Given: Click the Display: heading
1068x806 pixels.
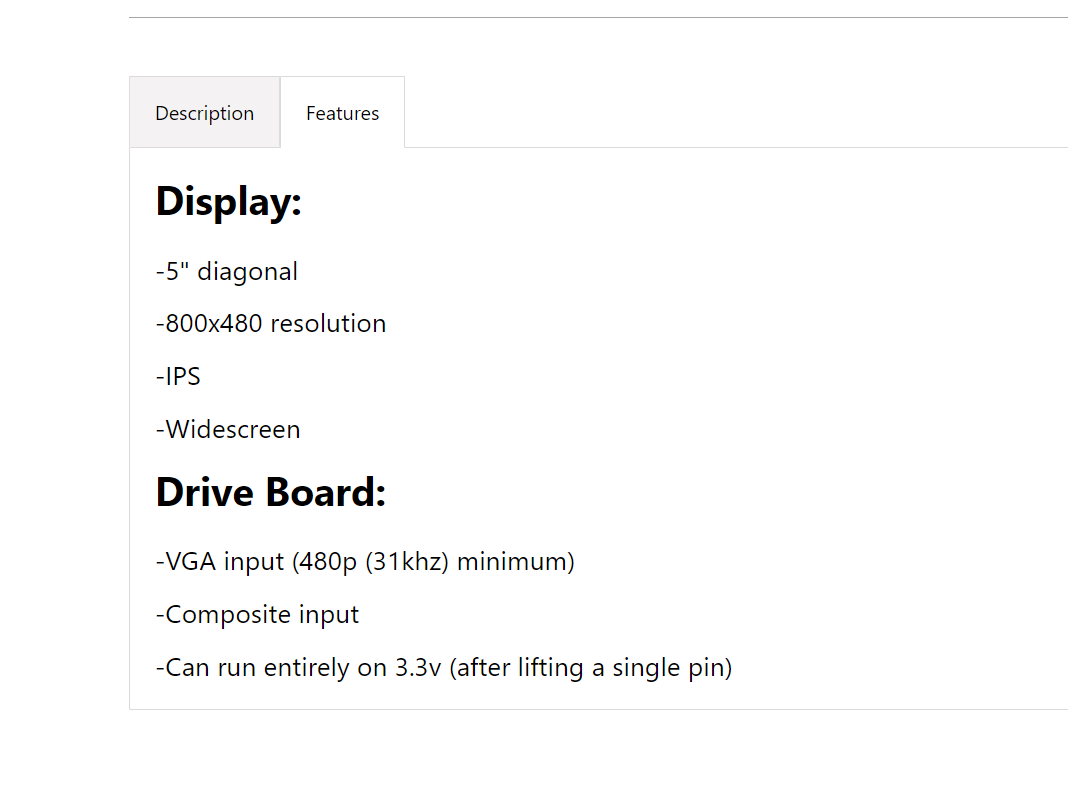Looking at the screenshot, I should 228,202.
